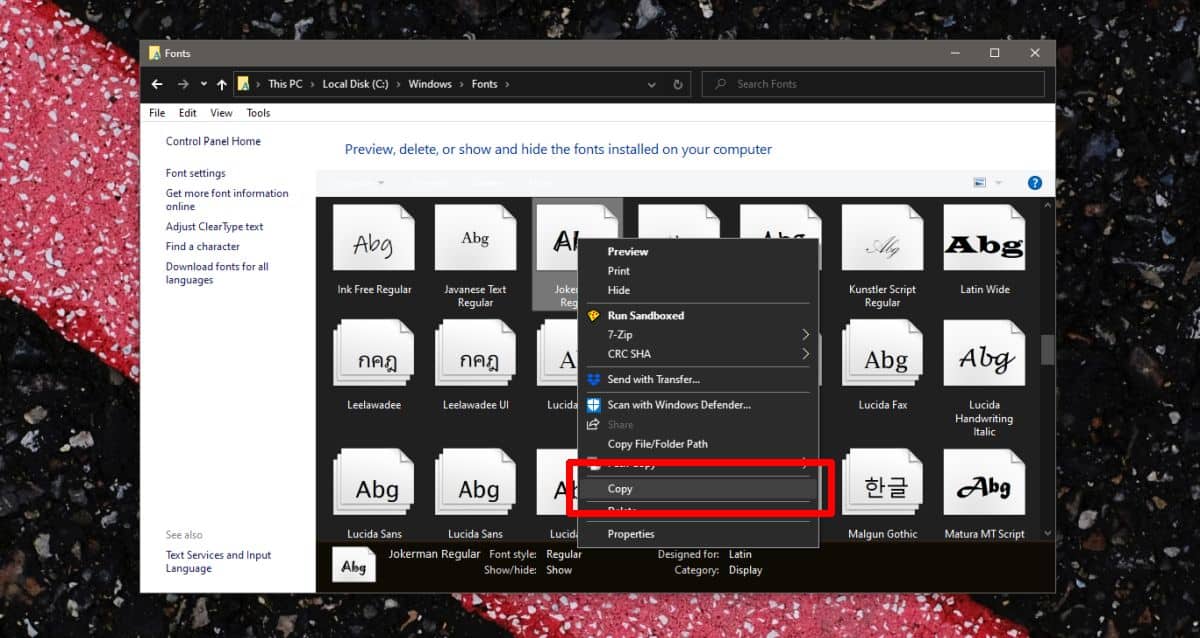Expand the 7-Zip submenu arrow
Screen dimensions: 1200x638
pyautogui.click(x=805, y=335)
